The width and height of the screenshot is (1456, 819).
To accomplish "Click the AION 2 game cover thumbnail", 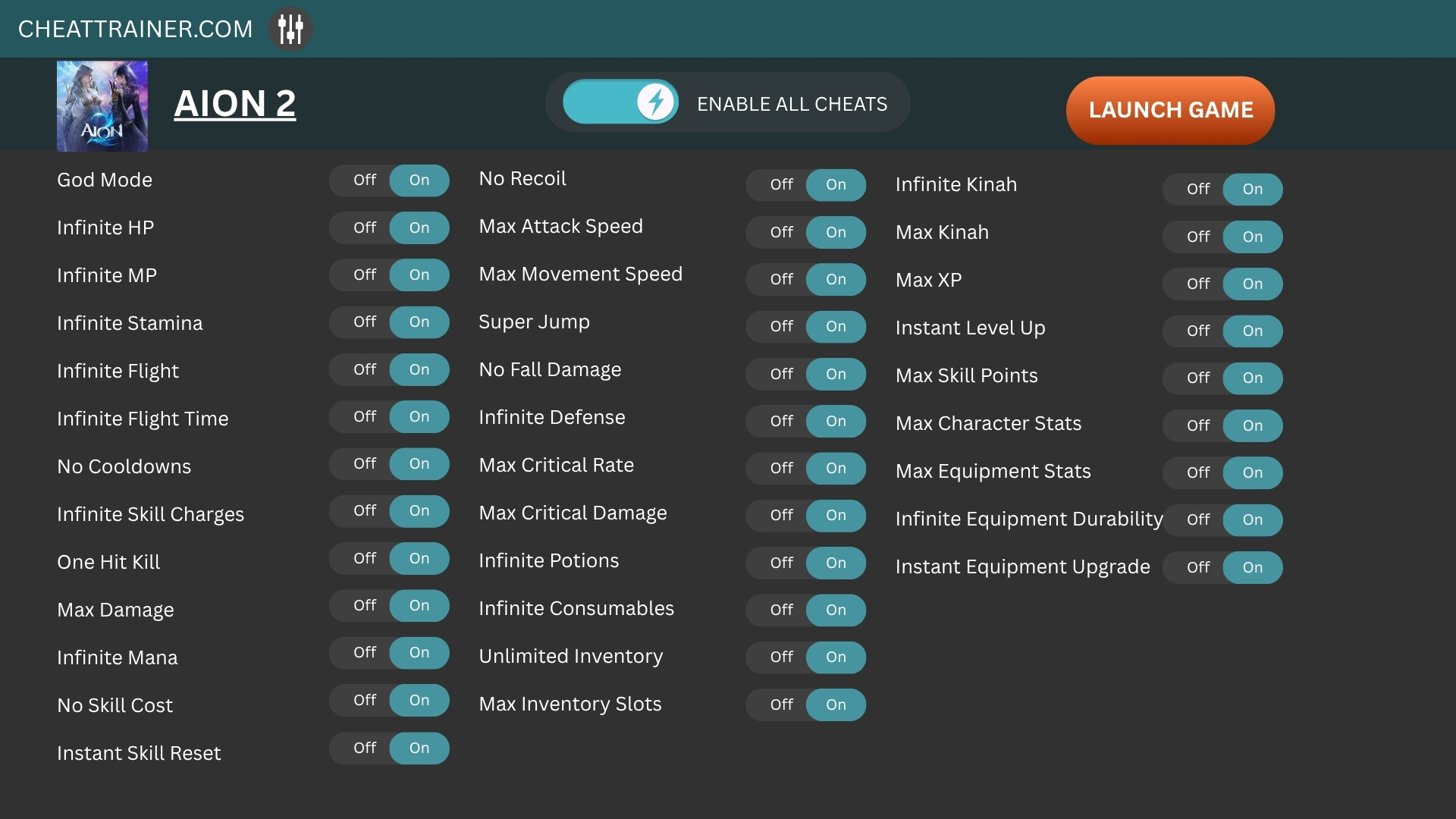I will click(x=102, y=106).
